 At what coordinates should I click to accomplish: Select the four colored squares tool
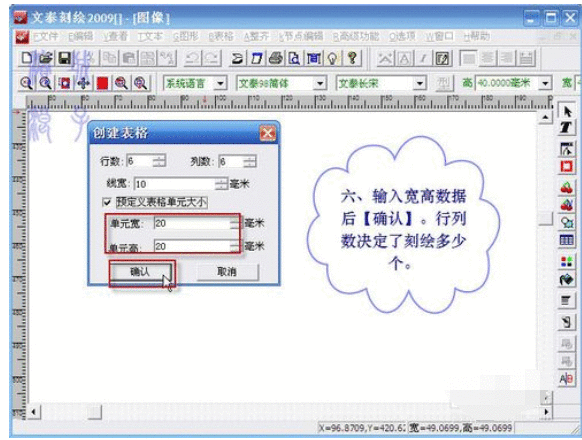tap(566, 261)
